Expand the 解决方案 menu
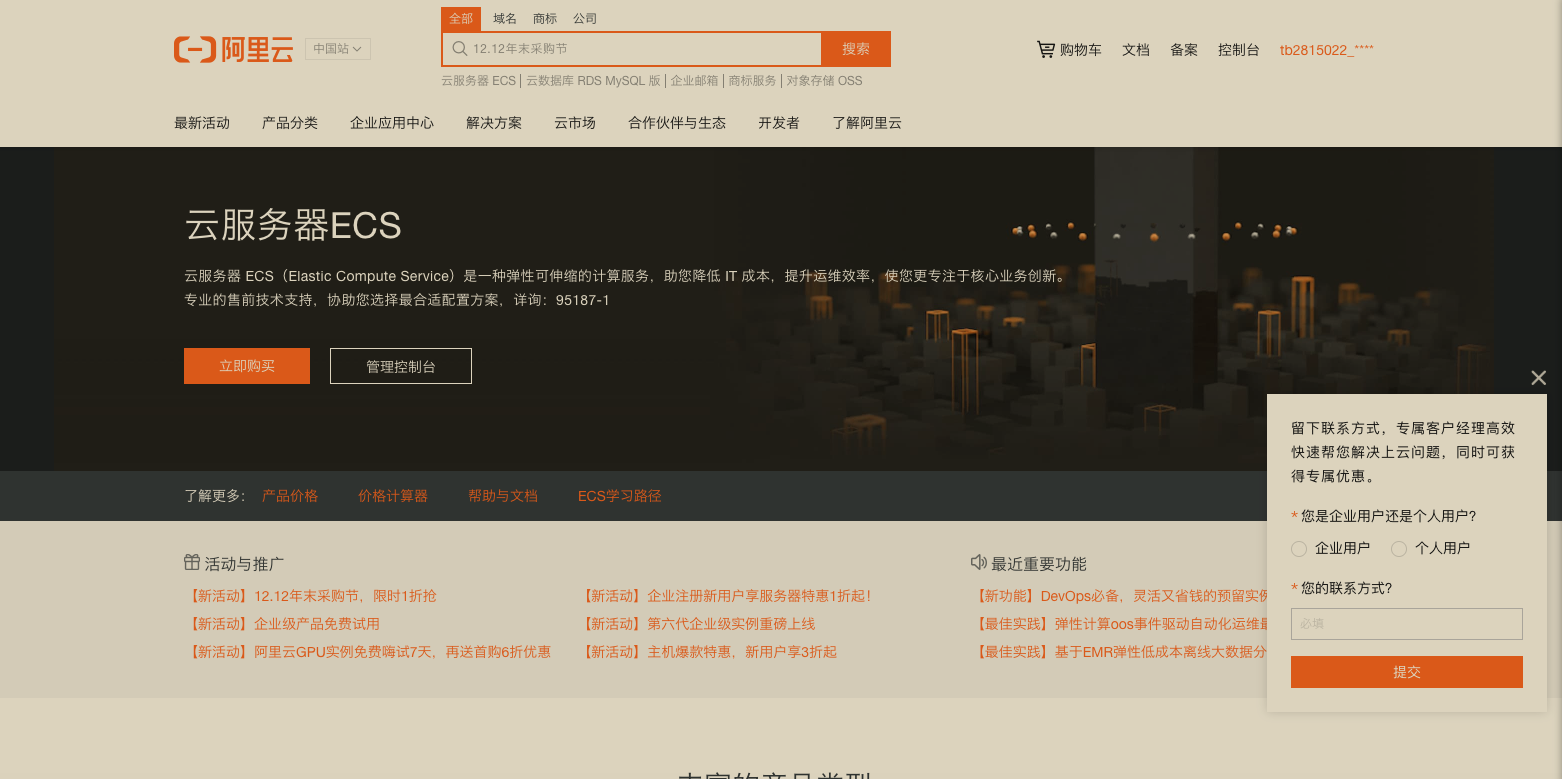Image resolution: width=1562 pixels, height=779 pixels. coord(494,123)
